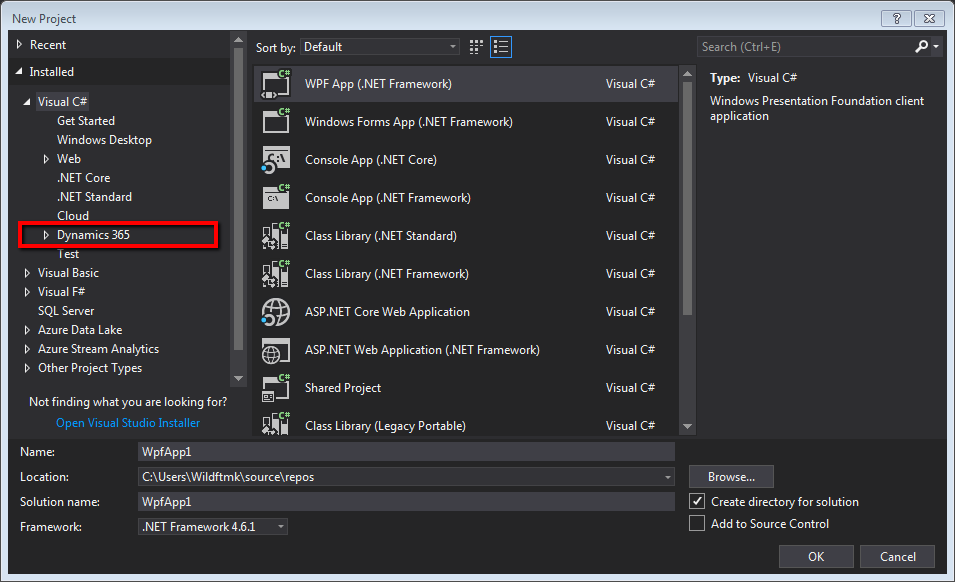Expand the Dynamics 365 node

coord(46,235)
